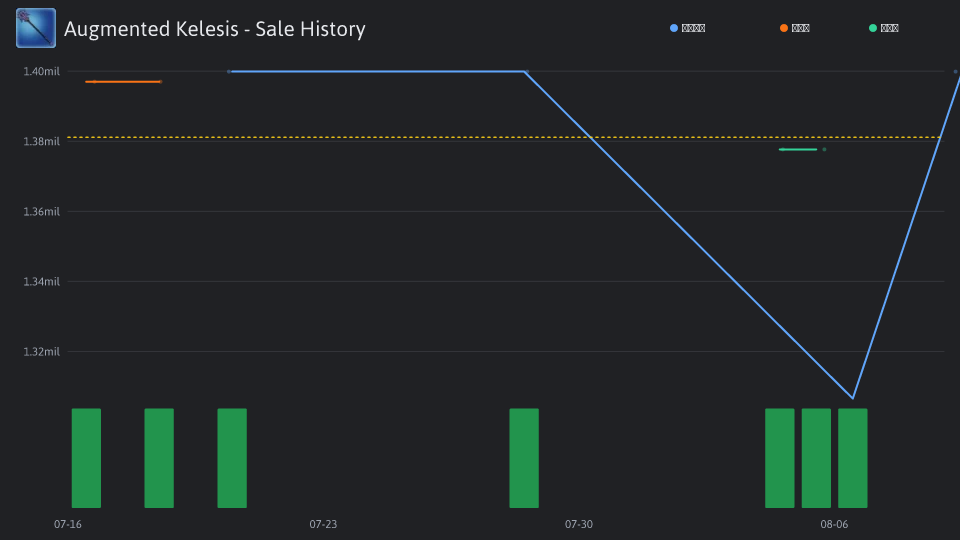Image resolution: width=960 pixels, height=540 pixels.
Task: Click the green dot right of green line
Action: (x=824, y=149)
